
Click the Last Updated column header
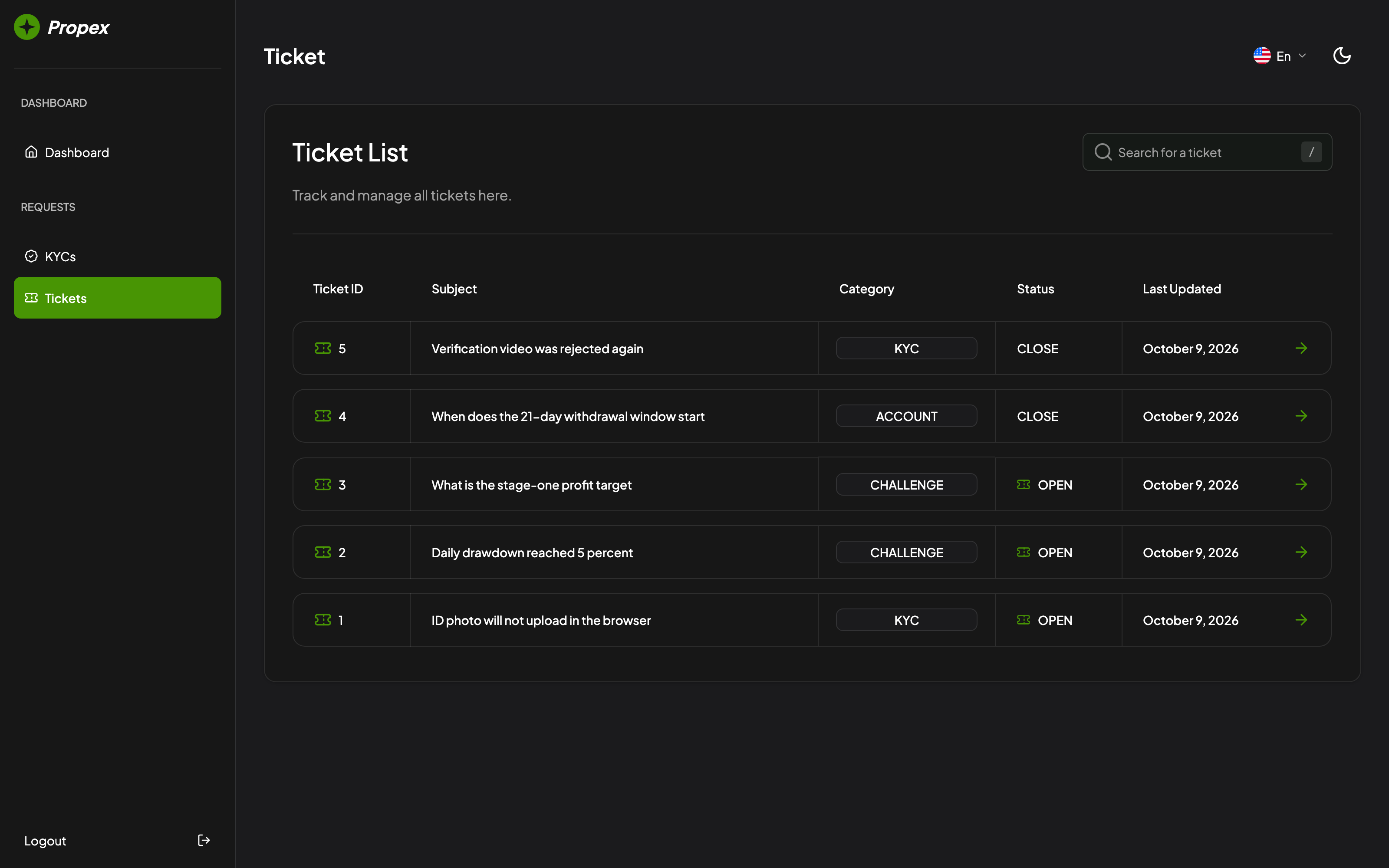point(1182,289)
